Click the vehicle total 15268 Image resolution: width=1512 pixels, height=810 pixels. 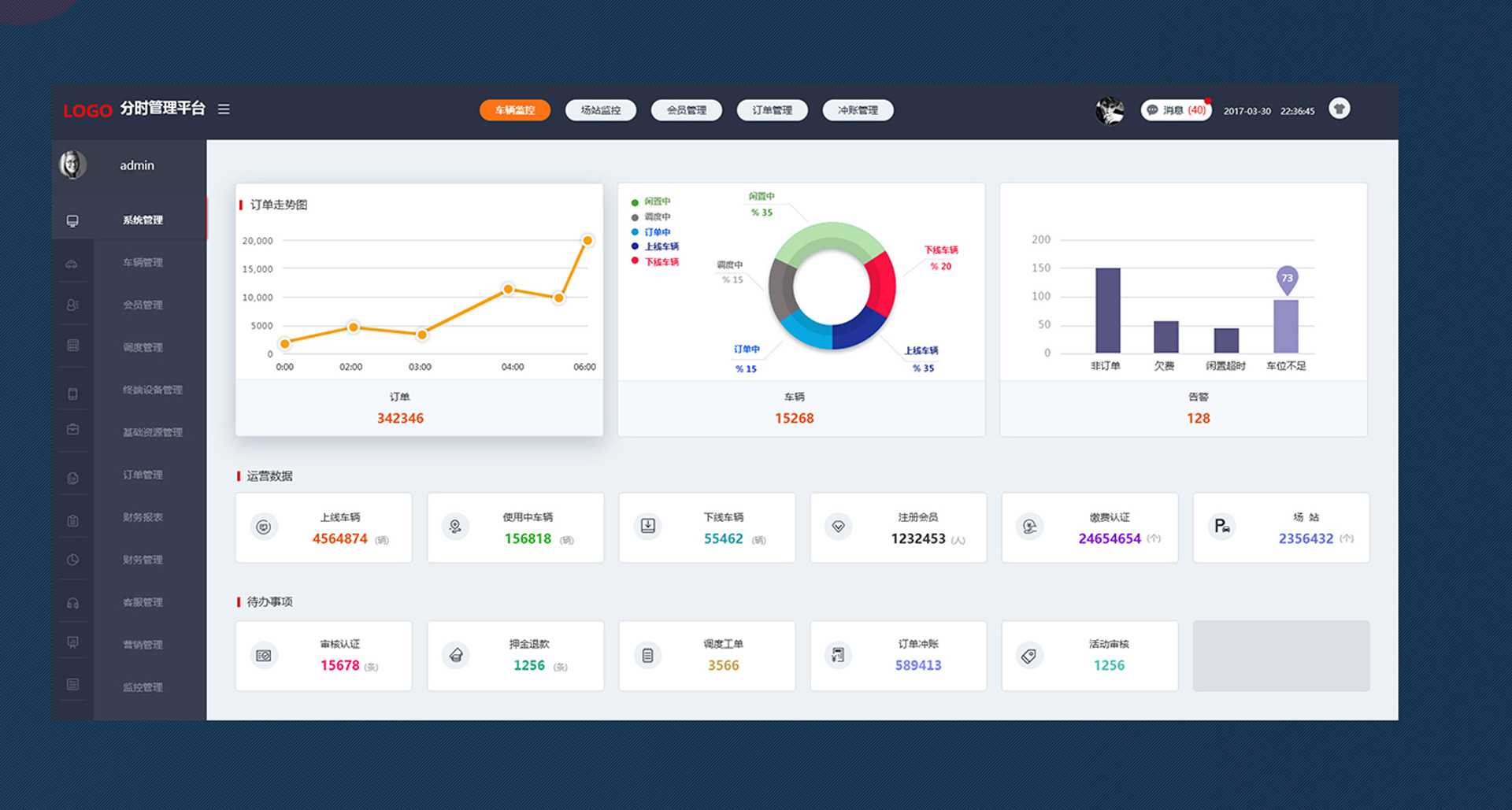click(x=794, y=418)
